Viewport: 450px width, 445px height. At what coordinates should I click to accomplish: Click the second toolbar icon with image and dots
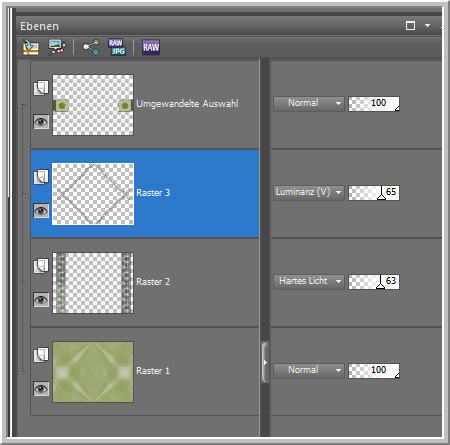57,47
